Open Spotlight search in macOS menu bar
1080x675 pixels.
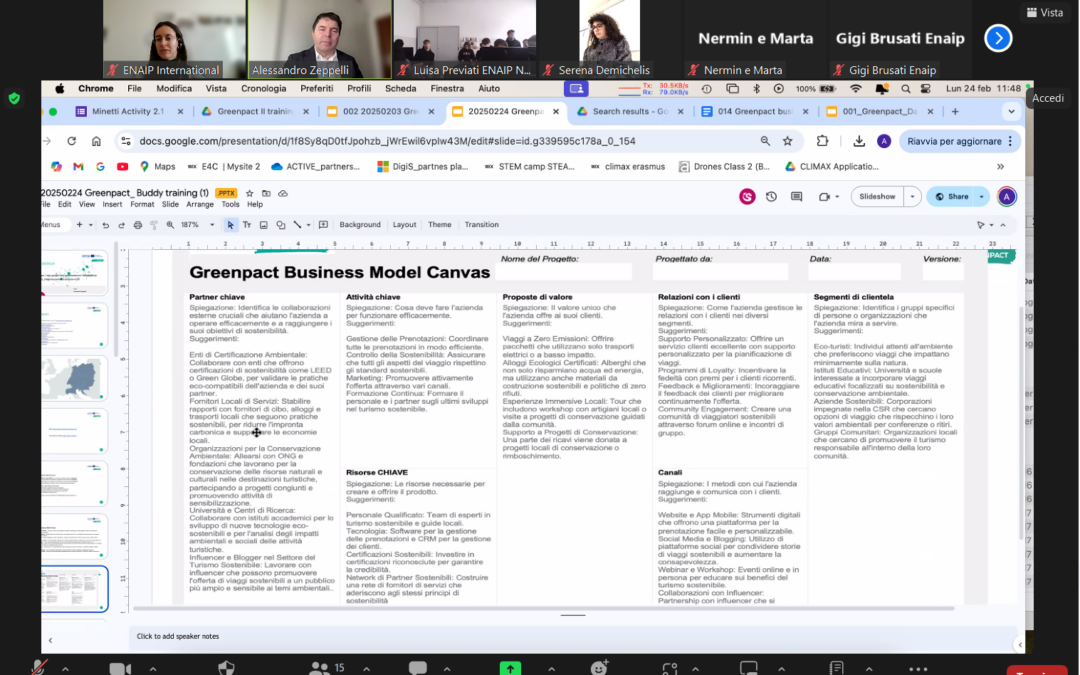906,89
